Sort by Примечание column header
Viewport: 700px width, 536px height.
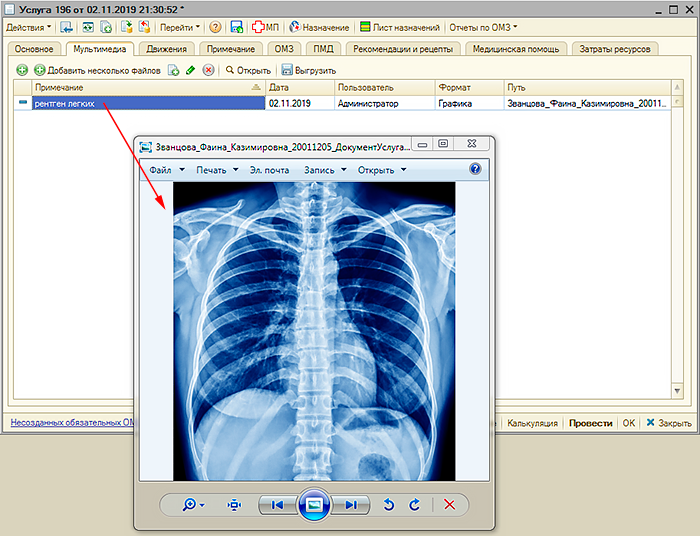click(x=140, y=88)
